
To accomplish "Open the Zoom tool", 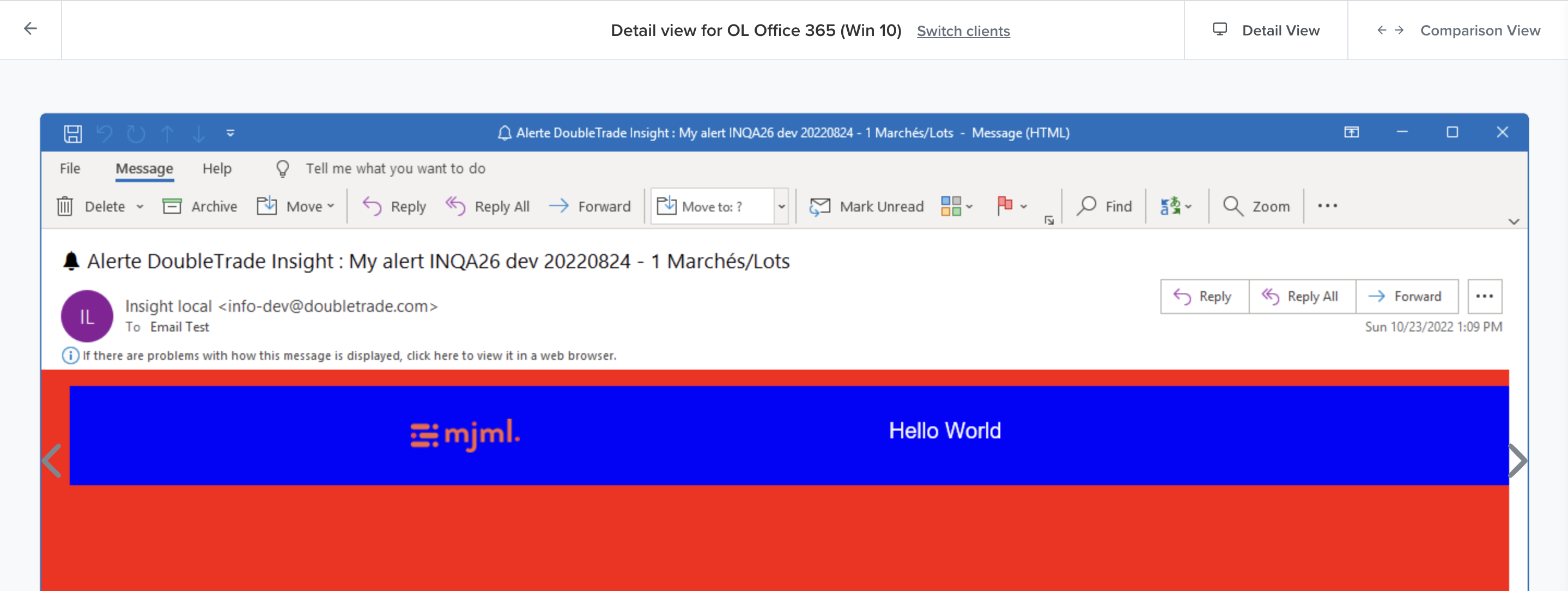I will coord(1256,206).
